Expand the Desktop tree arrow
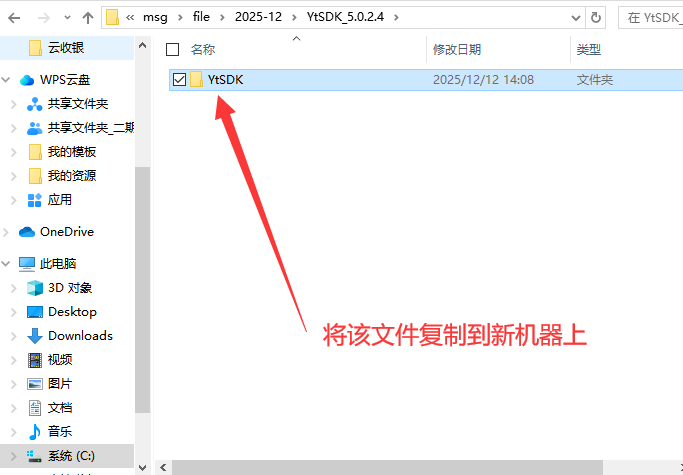Image resolution: width=683 pixels, height=475 pixels. [13, 312]
